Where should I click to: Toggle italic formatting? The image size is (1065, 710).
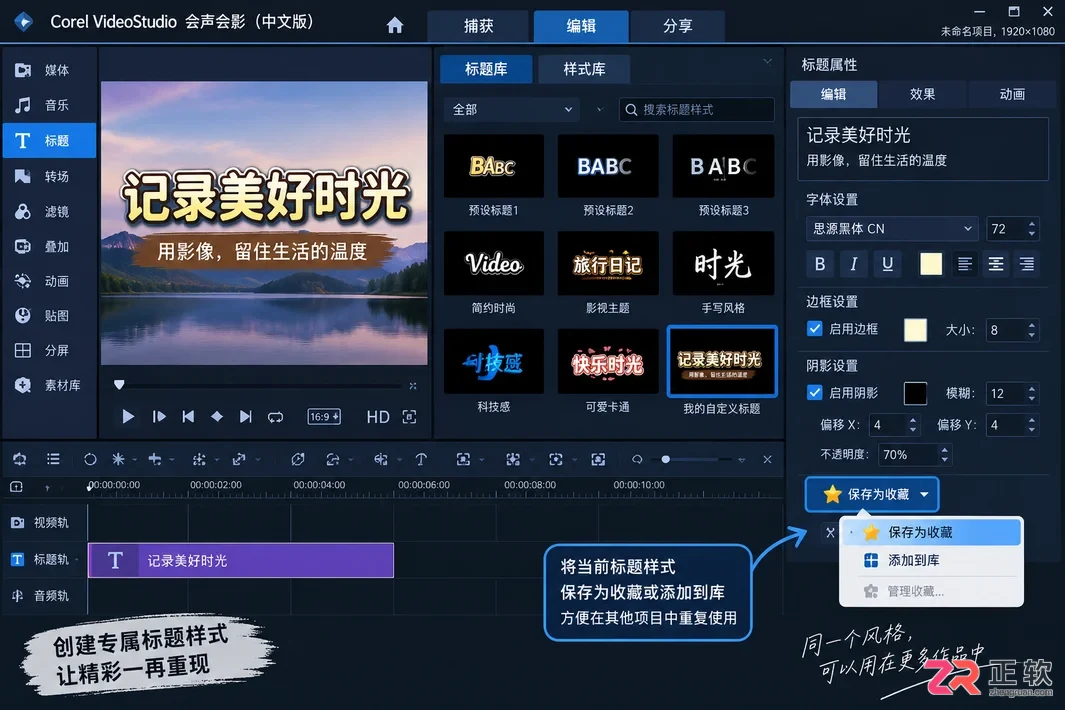(x=853, y=264)
